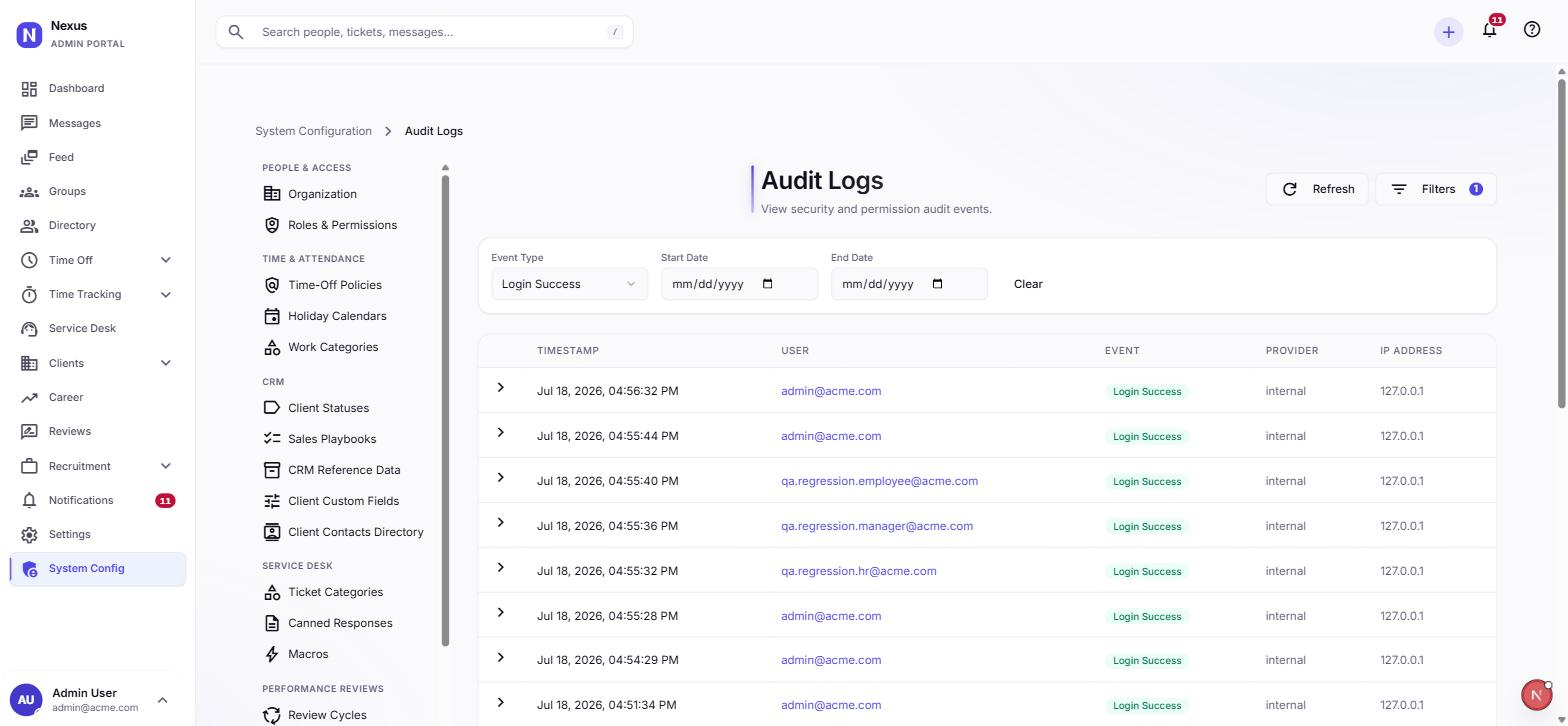Expand the 04:56:32 PM log row

(501, 388)
